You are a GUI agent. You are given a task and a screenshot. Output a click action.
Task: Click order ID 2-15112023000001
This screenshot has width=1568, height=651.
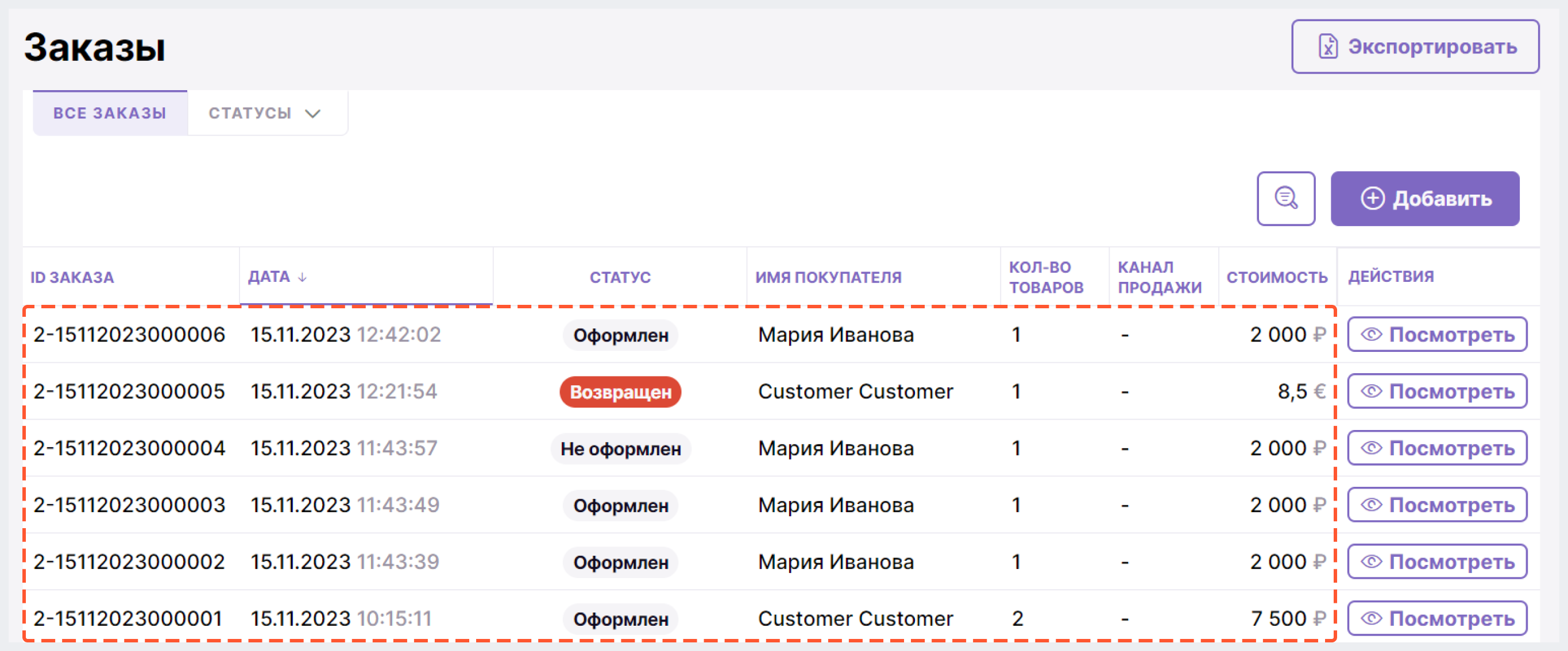(128, 619)
